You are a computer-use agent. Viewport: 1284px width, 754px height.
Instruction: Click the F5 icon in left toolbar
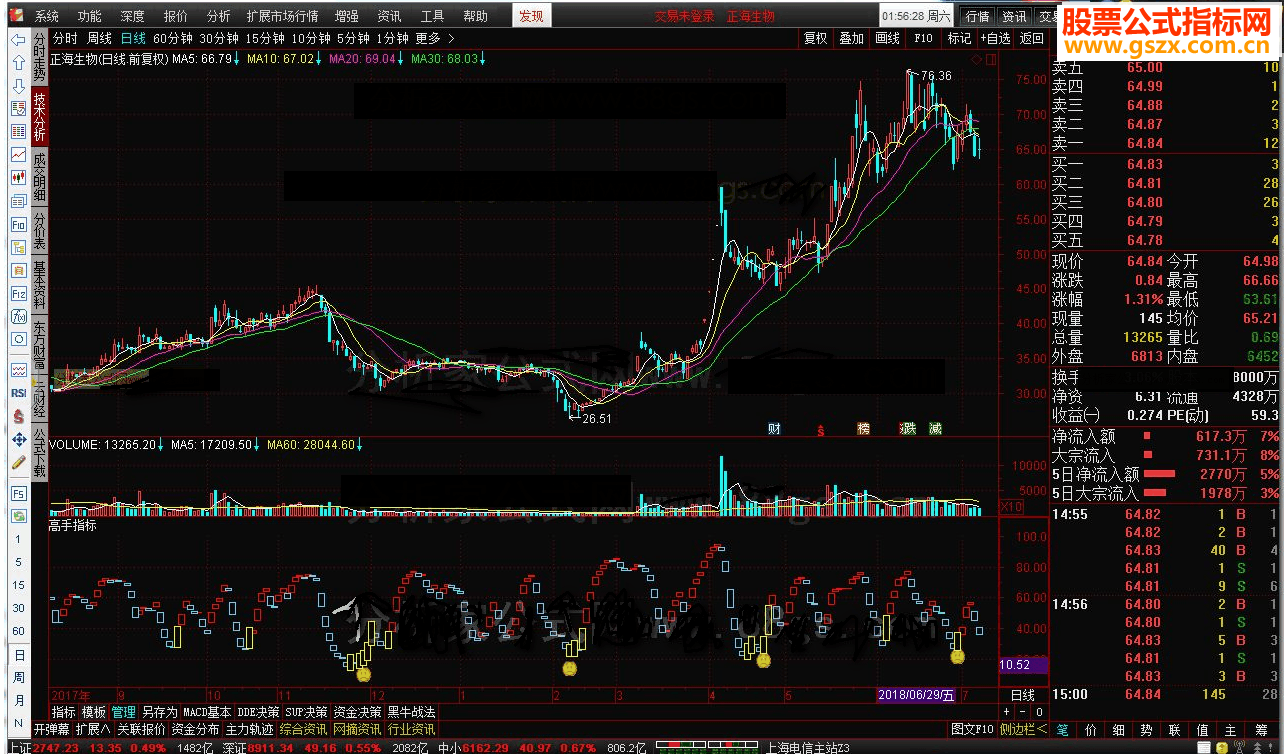tap(18, 493)
